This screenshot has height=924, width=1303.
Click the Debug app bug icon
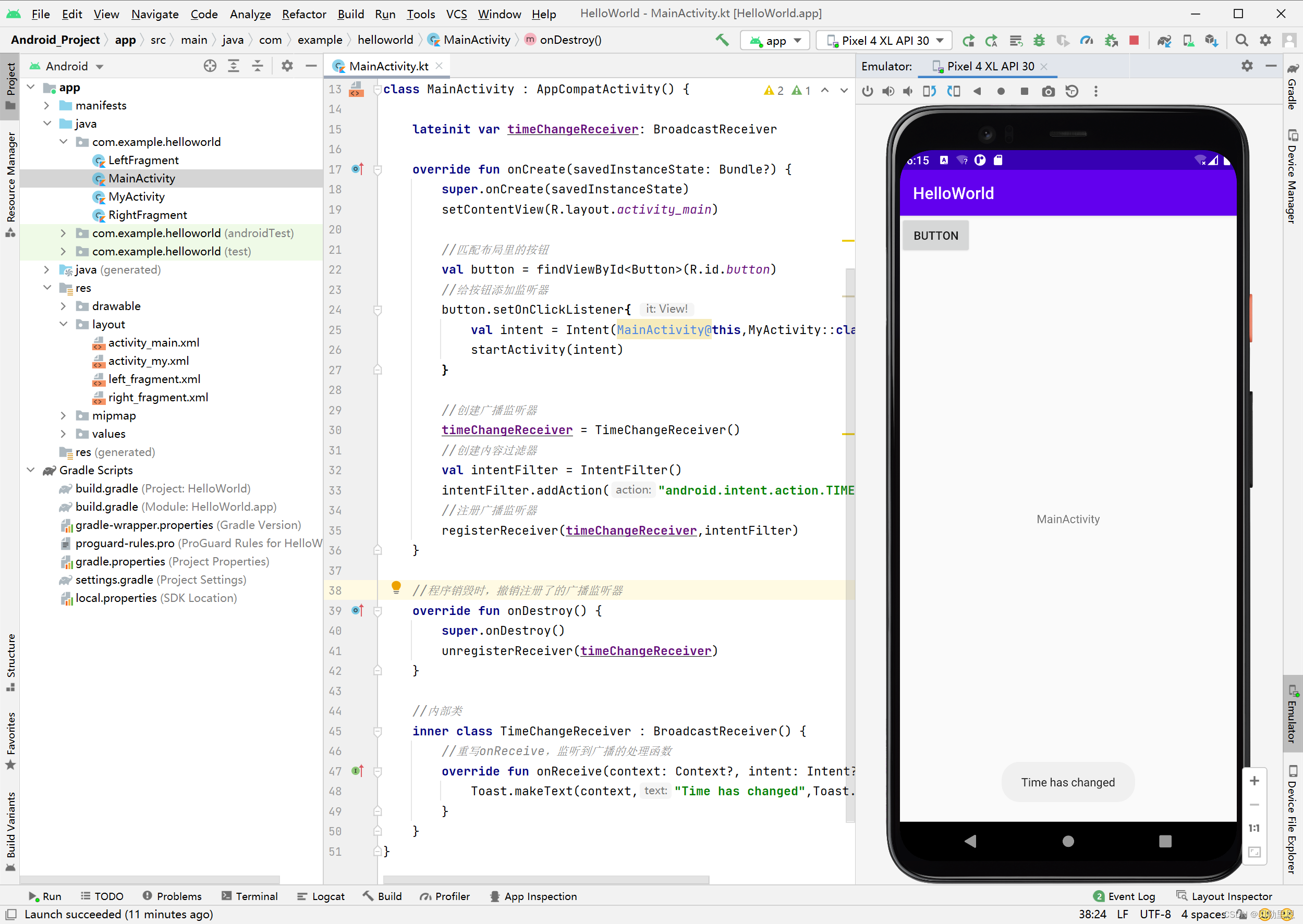coord(1039,41)
